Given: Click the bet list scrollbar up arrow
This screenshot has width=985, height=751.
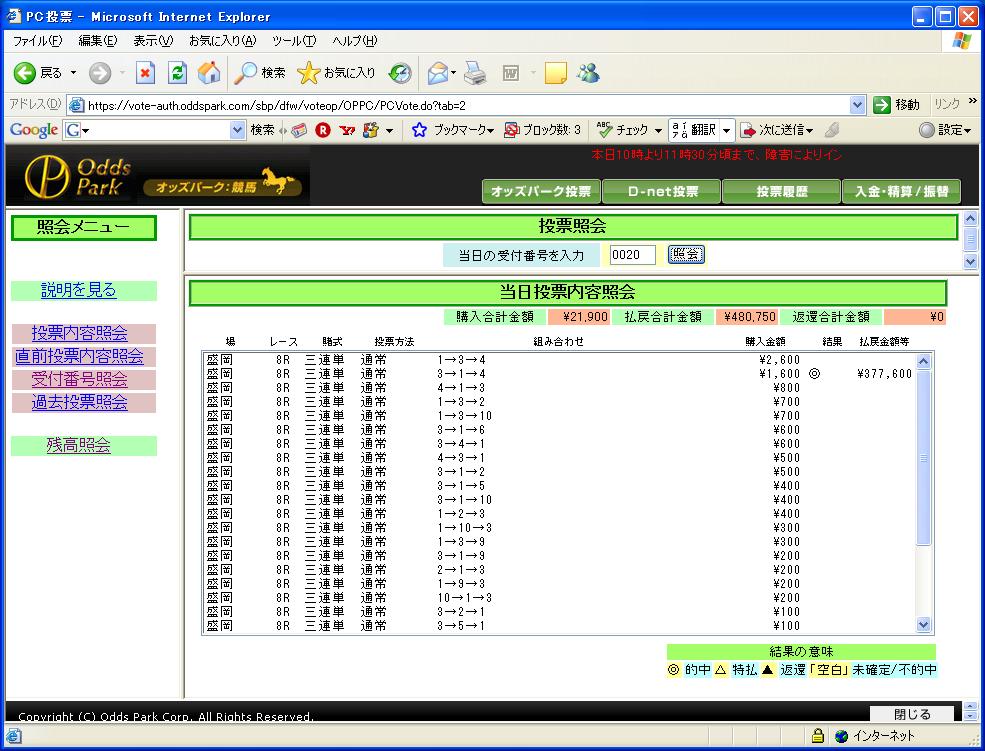Looking at the screenshot, I should (x=923, y=361).
